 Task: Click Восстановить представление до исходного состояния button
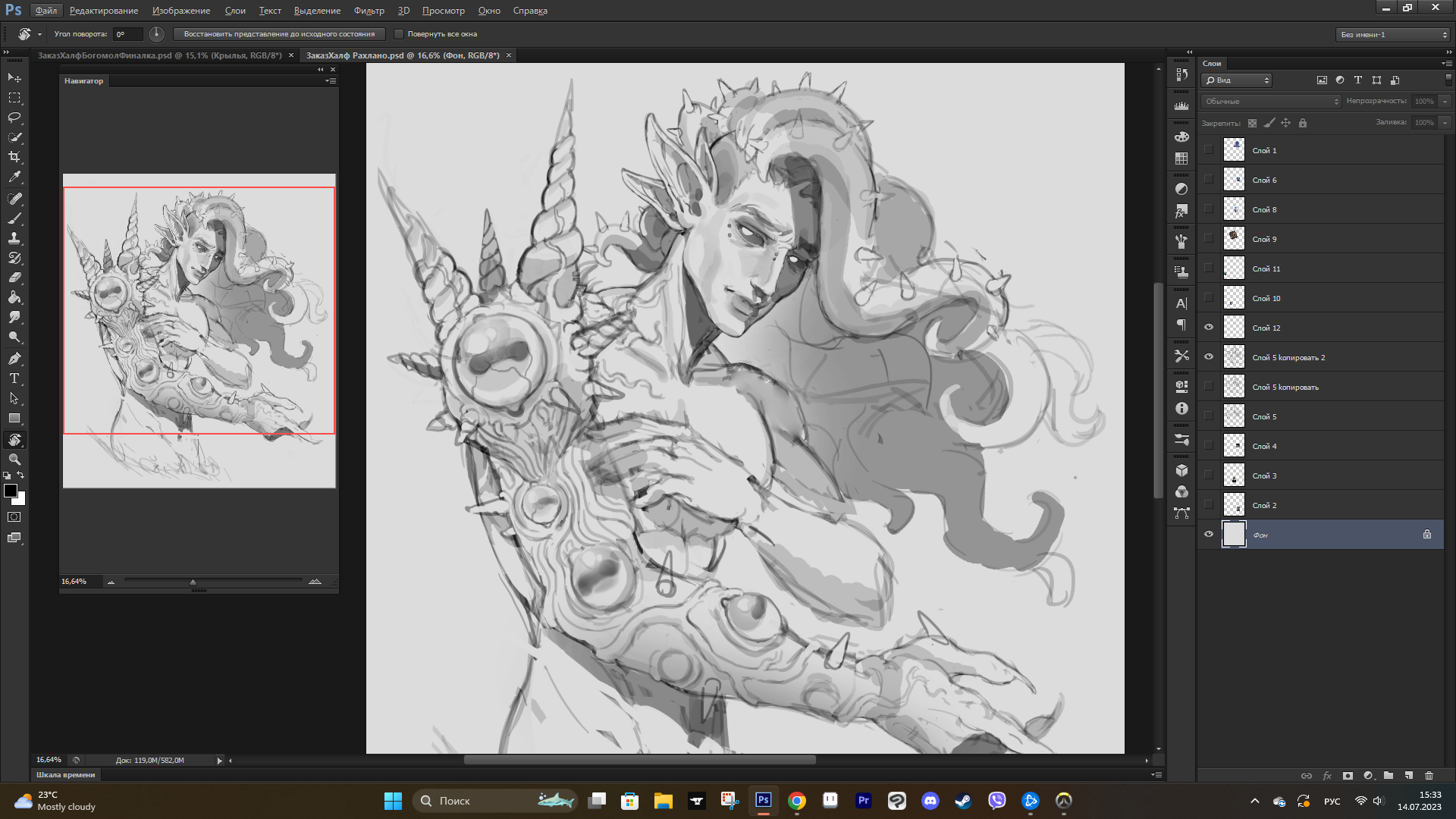click(279, 34)
